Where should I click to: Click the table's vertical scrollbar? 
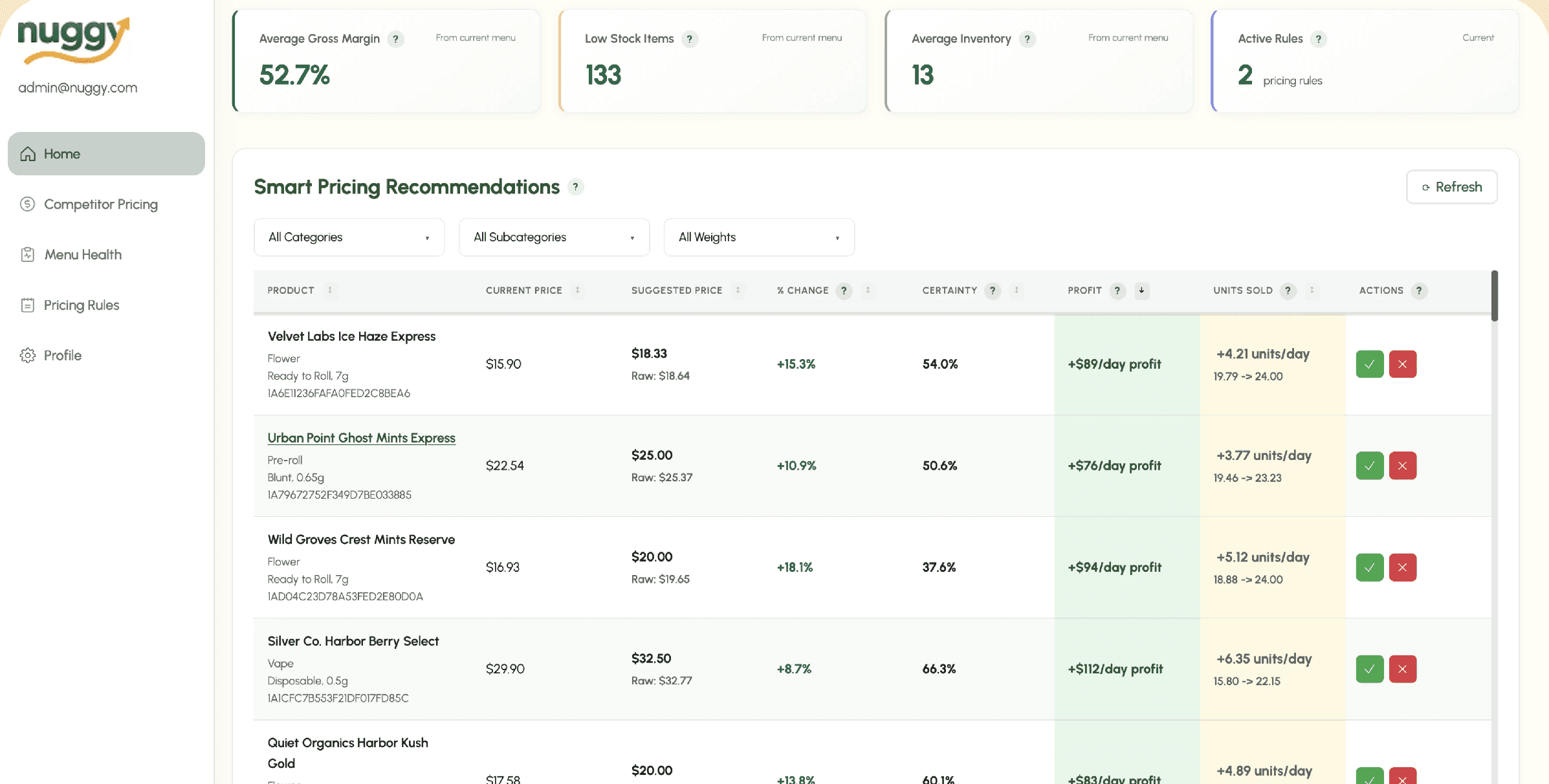(x=1494, y=296)
